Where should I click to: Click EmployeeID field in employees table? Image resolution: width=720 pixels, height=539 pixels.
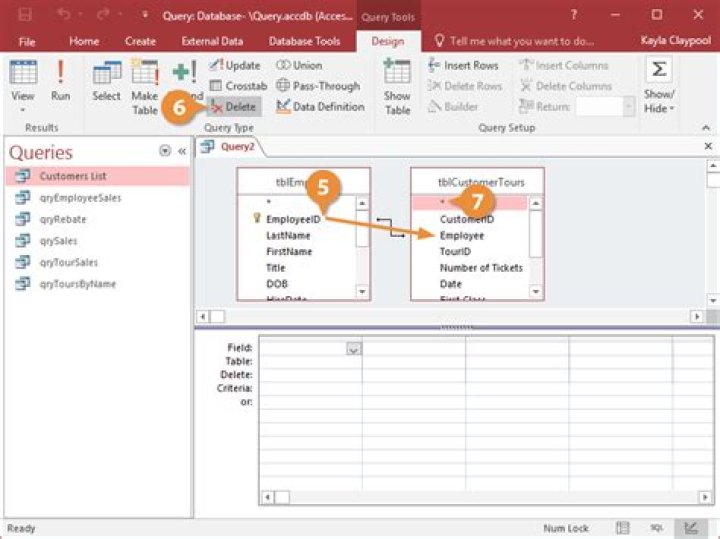(x=293, y=219)
